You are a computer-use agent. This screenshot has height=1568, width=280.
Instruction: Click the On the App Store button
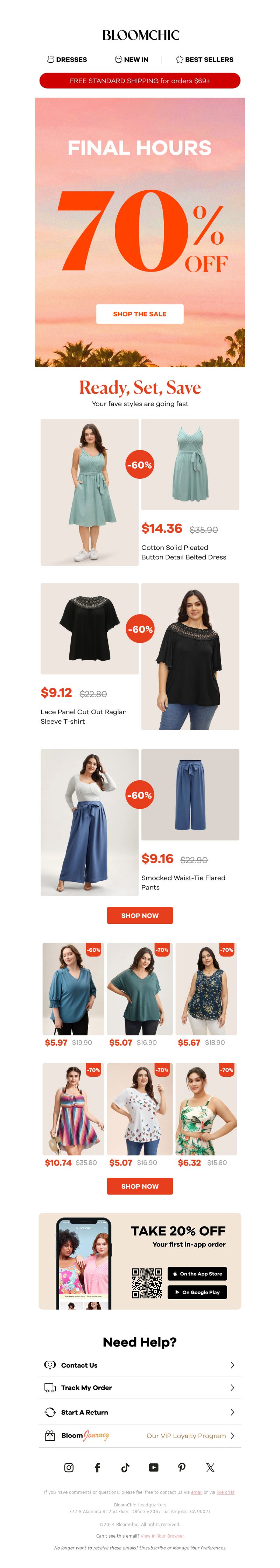click(197, 1273)
